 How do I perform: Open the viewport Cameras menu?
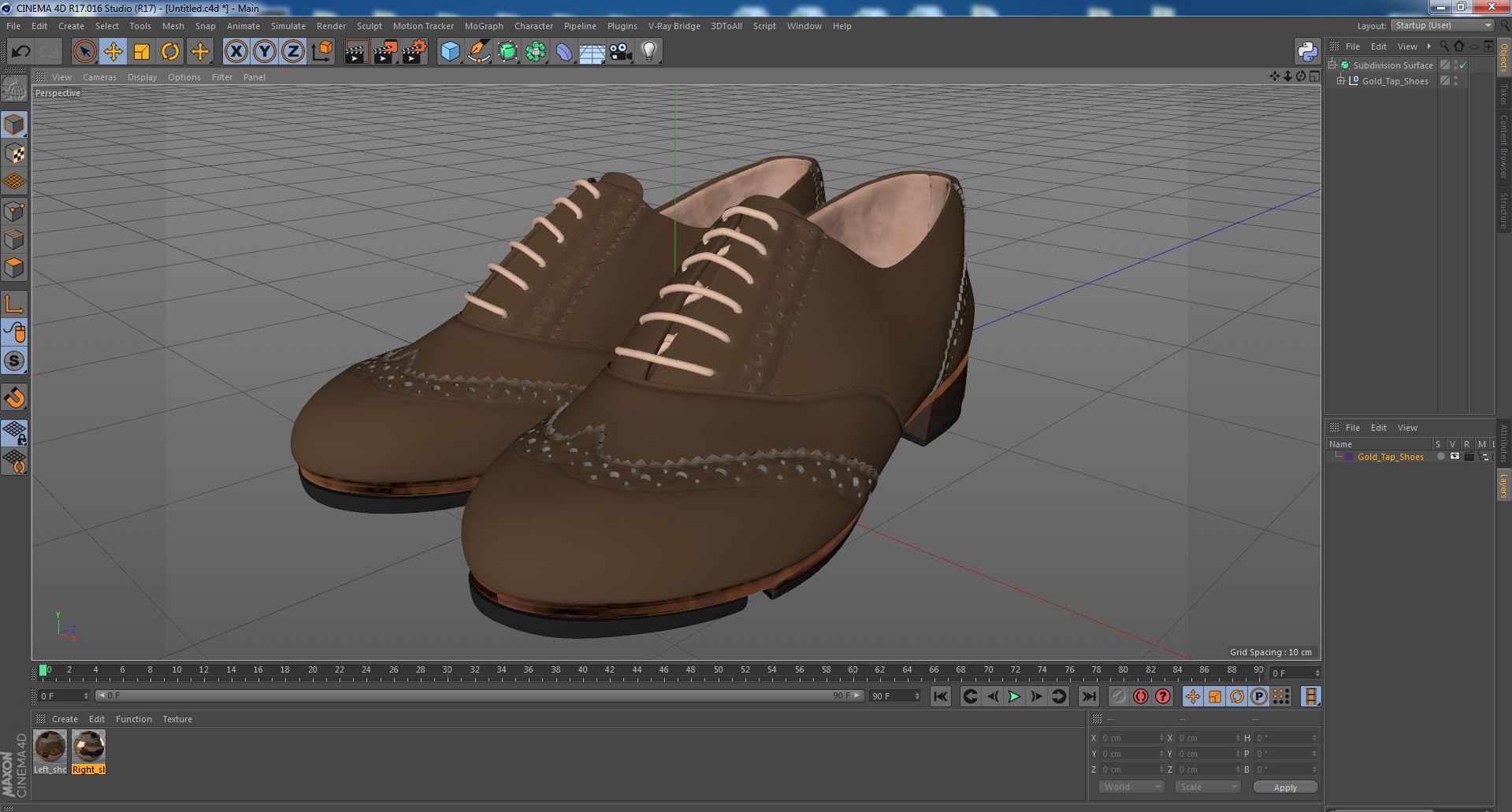point(99,77)
